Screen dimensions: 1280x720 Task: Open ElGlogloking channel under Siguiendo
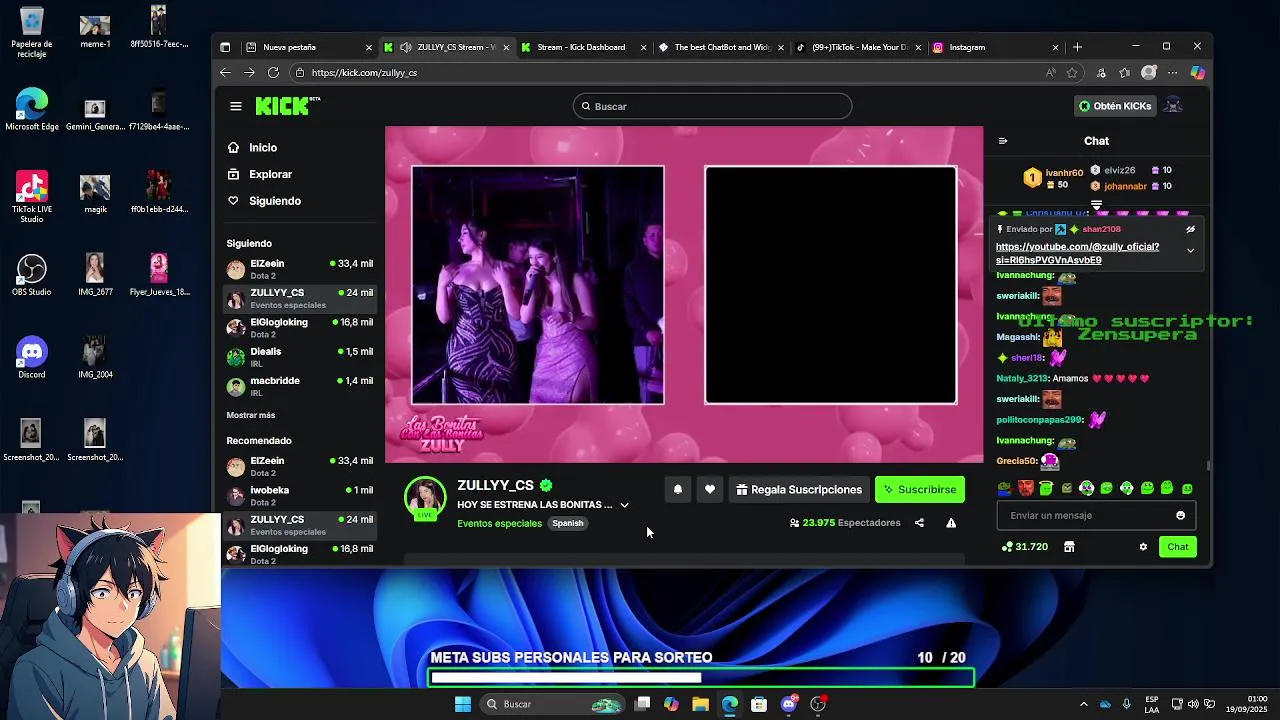(x=300, y=328)
